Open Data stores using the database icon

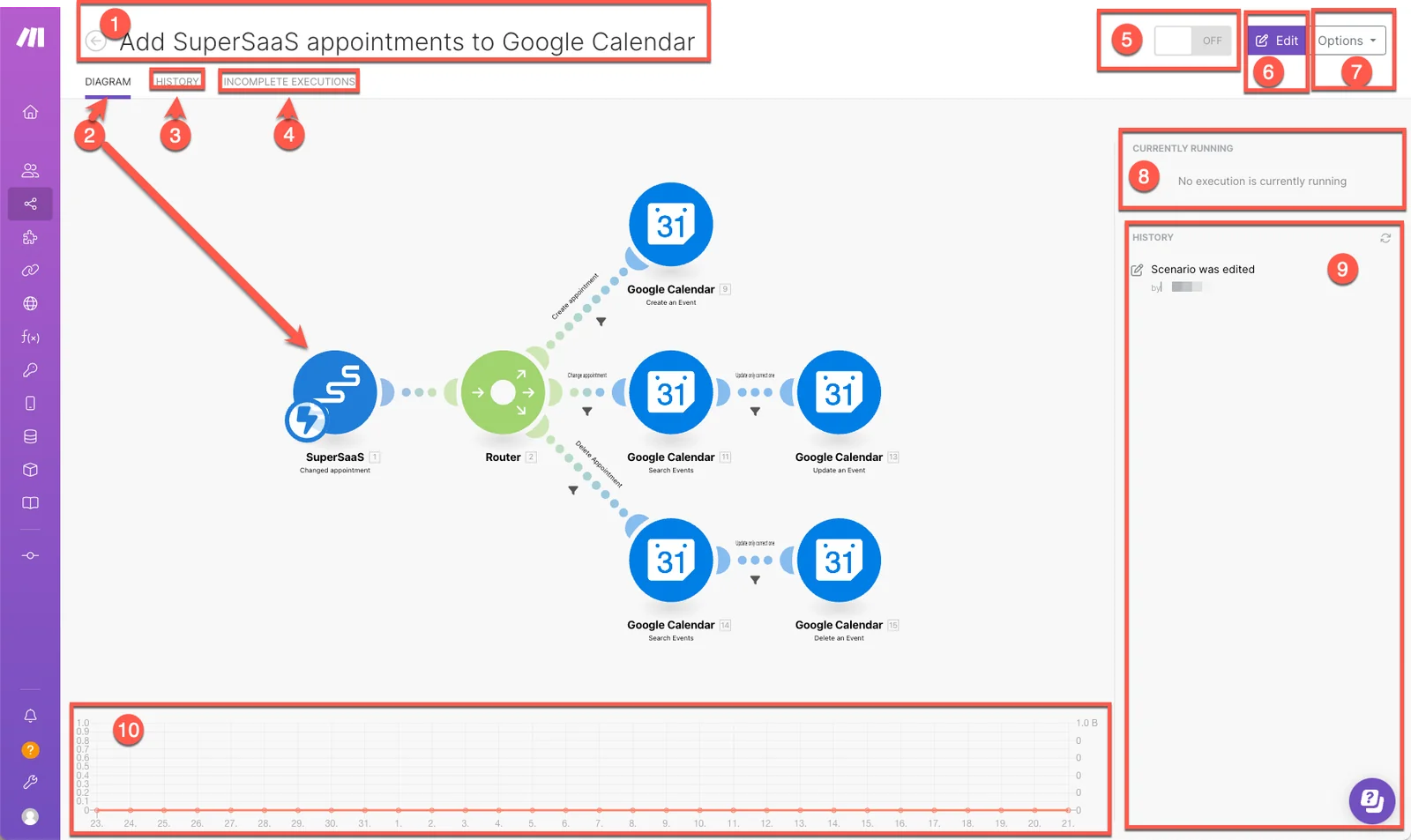click(30, 436)
